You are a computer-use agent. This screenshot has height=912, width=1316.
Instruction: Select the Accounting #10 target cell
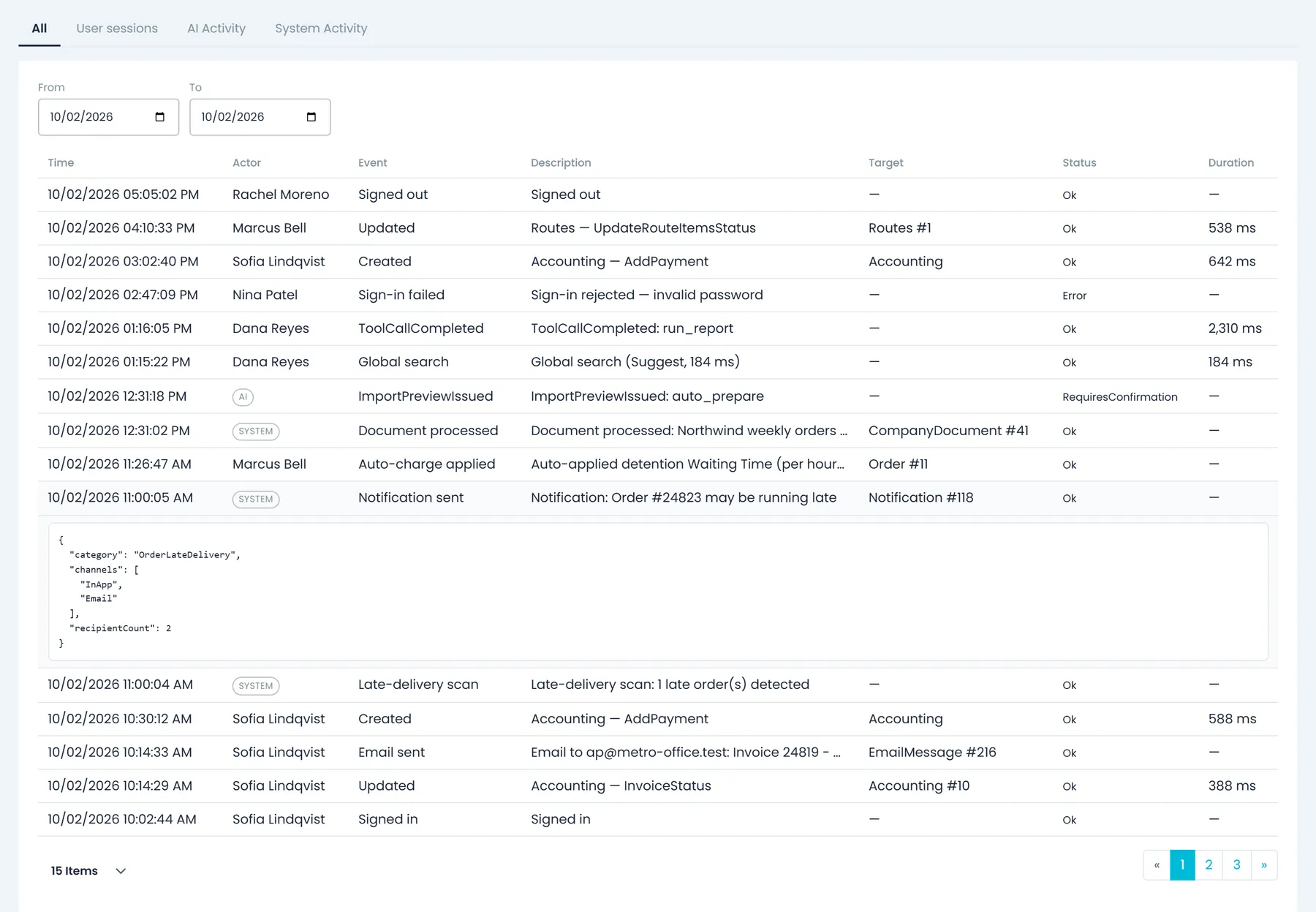919,786
